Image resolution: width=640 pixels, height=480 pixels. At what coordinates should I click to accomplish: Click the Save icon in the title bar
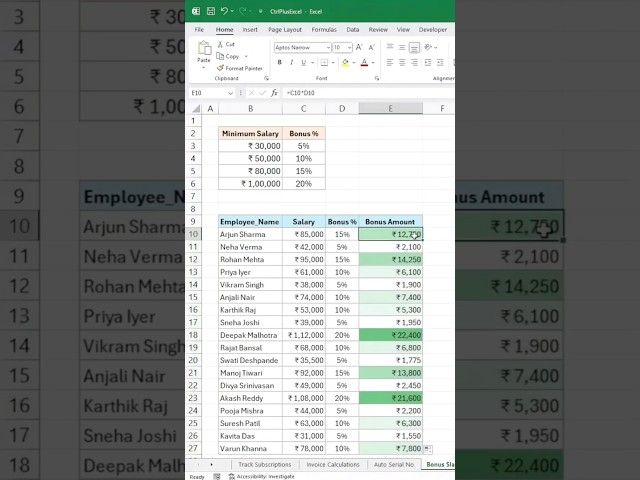211,11
